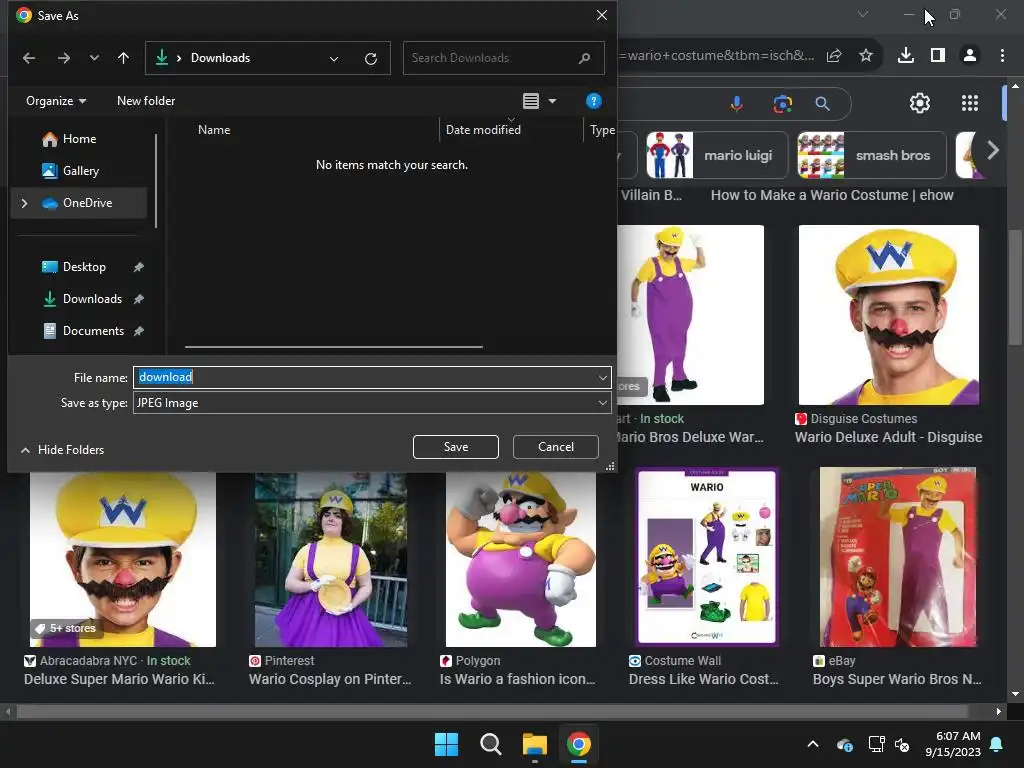This screenshot has width=1024, height=768.
Task: Open File Explorer from taskbar
Action: click(x=535, y=744)
